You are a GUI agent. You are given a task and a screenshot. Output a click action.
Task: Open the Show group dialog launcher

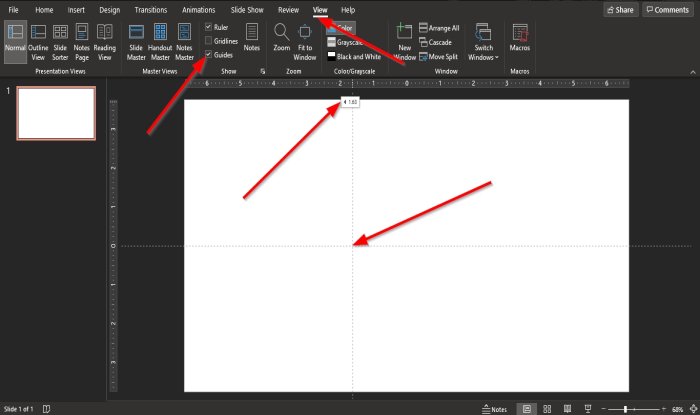click(x=262, y=71)
